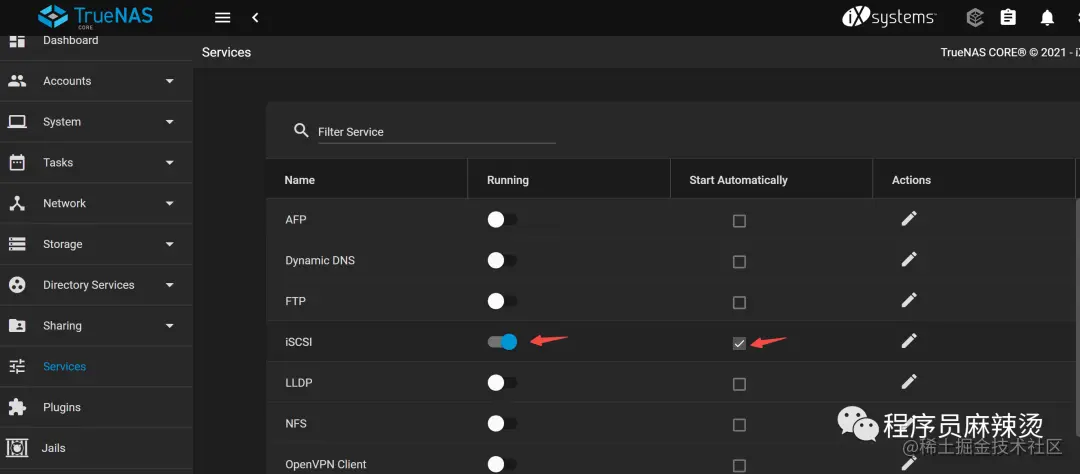Click the Tasks calendar icon
The height and width of the screenshot is (474, 1080).
pyautogui.click(x=17, y=163)
